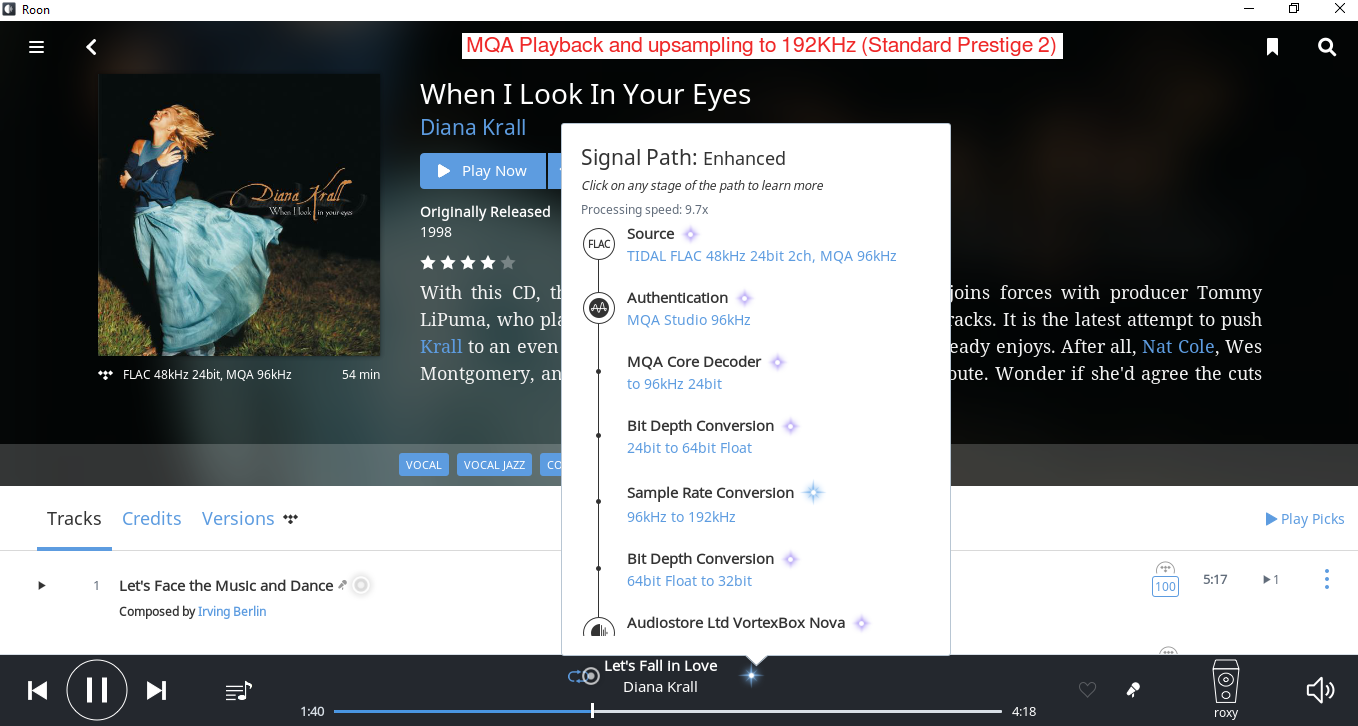This screenshot has height=726, width=1358.
Task: Click the 'to 96kHz 24bit' decoder stage
Action: 675,384
